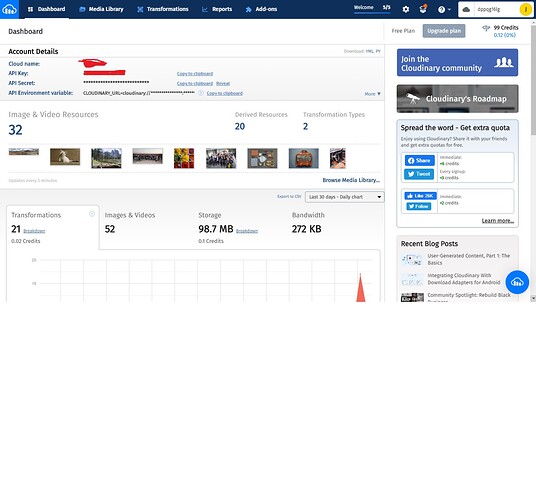Click the Transformation Types count 2
Image resolution: width=536 pixels, height=500 pixels.
coord(305,126)
